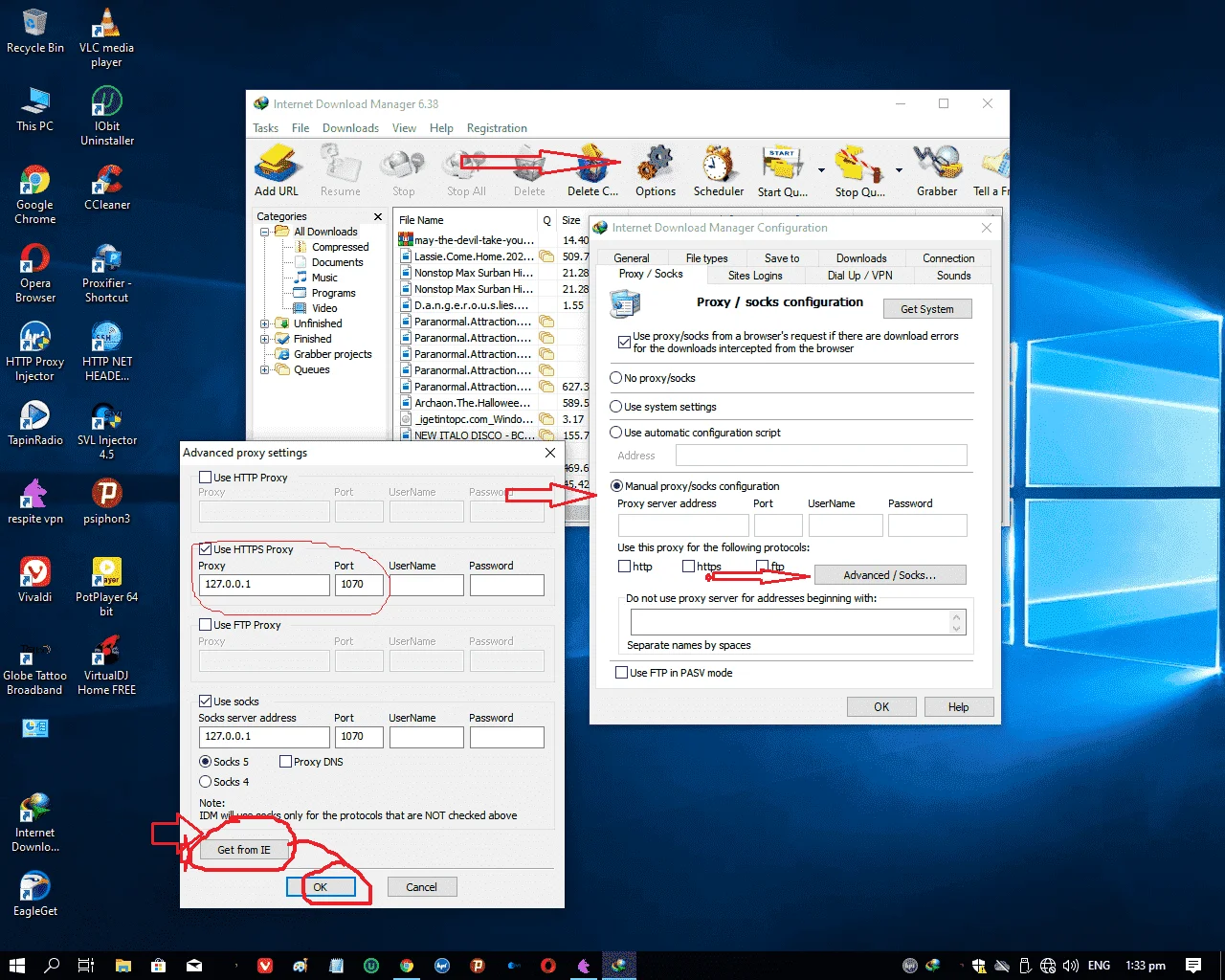Click Socks server Port field
The height and width of the screenshot is (980, 1225).
tap(359, 737)
